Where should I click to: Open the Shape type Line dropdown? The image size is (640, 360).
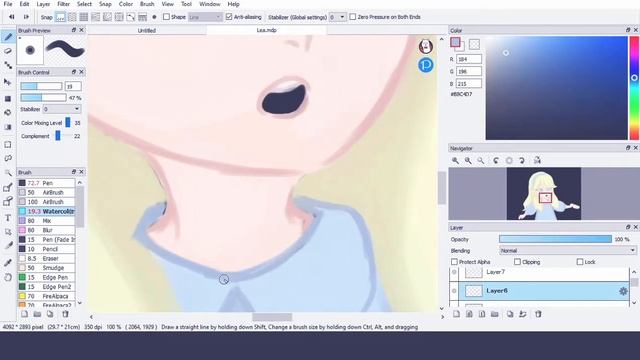click(x=205, y=17)
